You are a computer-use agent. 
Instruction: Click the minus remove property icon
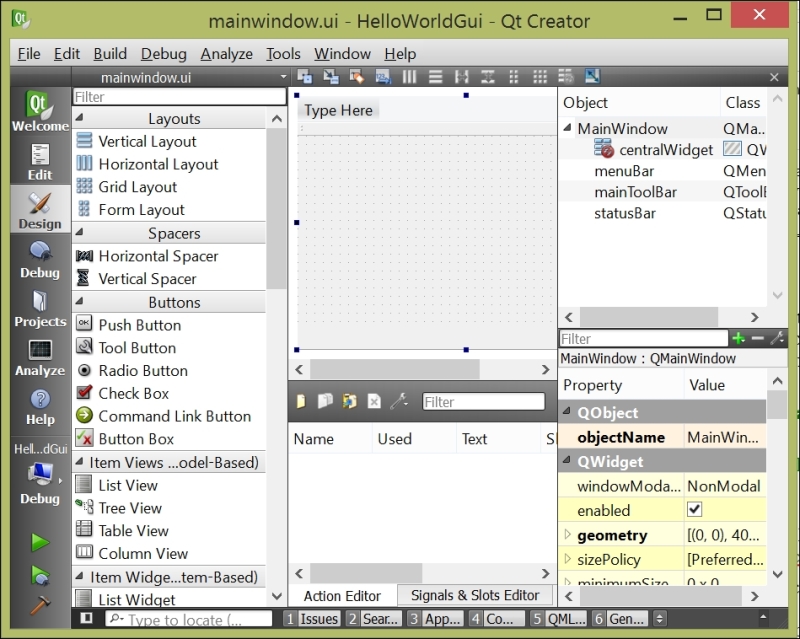point(758,338)
